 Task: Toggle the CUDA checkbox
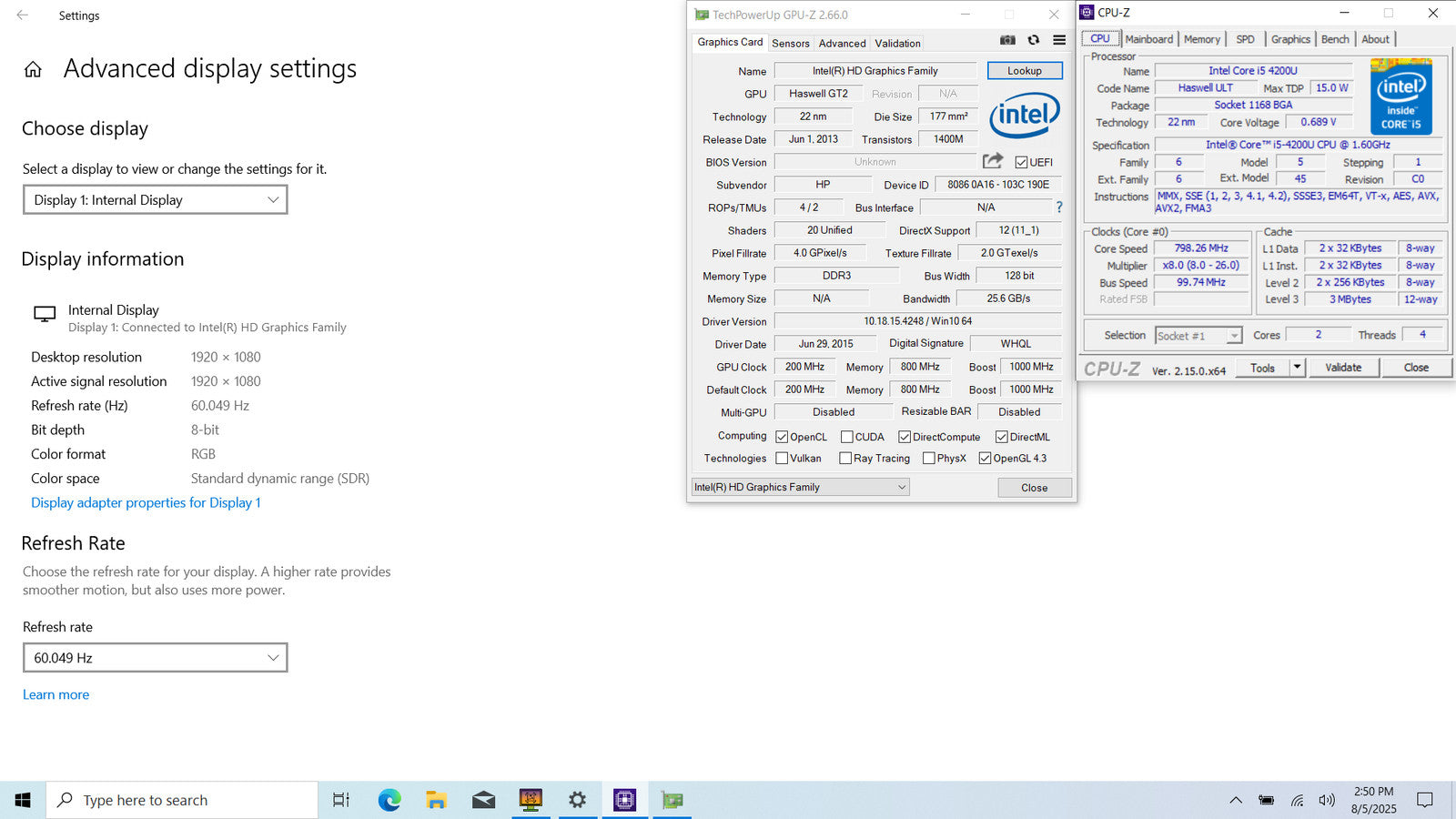[x=847, y=437]
